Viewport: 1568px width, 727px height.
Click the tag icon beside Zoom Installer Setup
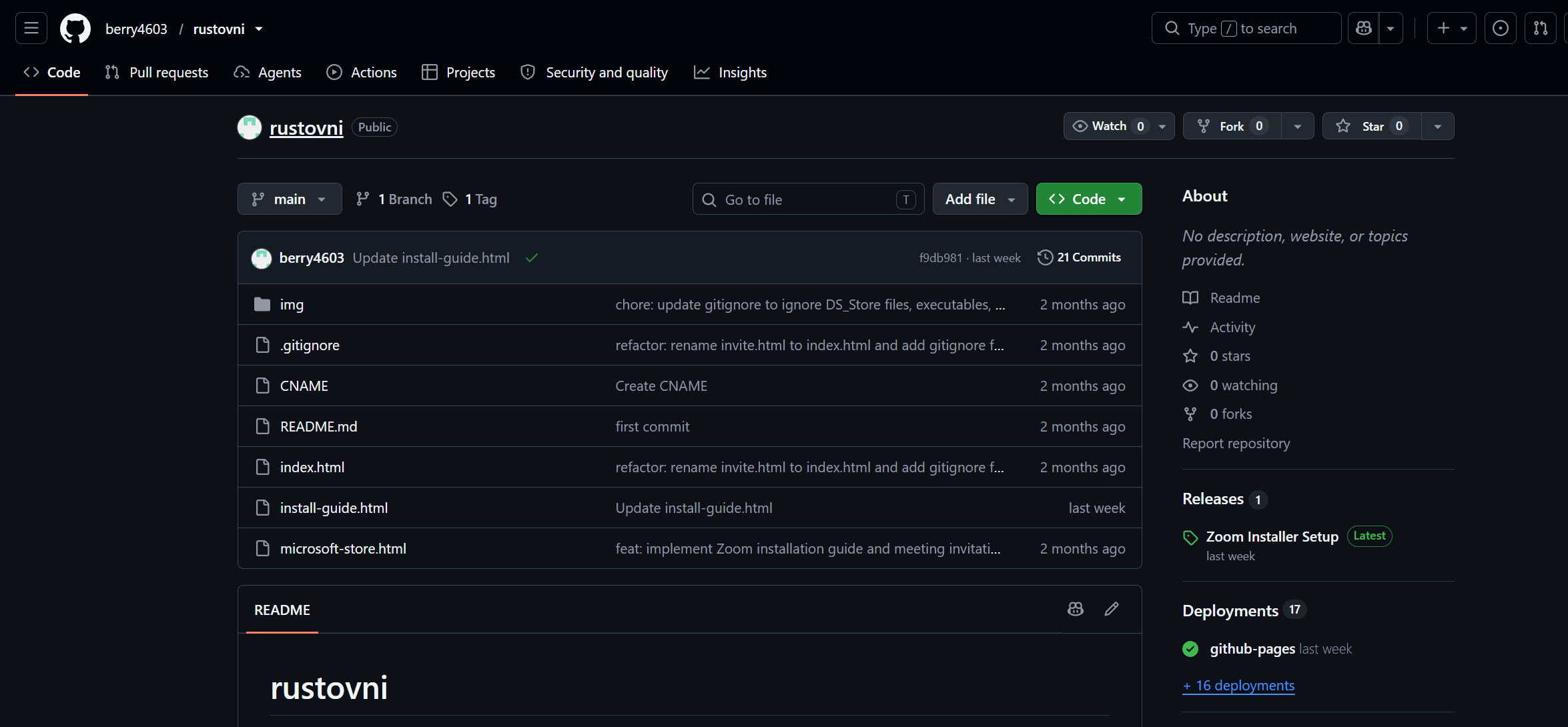pos(1190,538)
